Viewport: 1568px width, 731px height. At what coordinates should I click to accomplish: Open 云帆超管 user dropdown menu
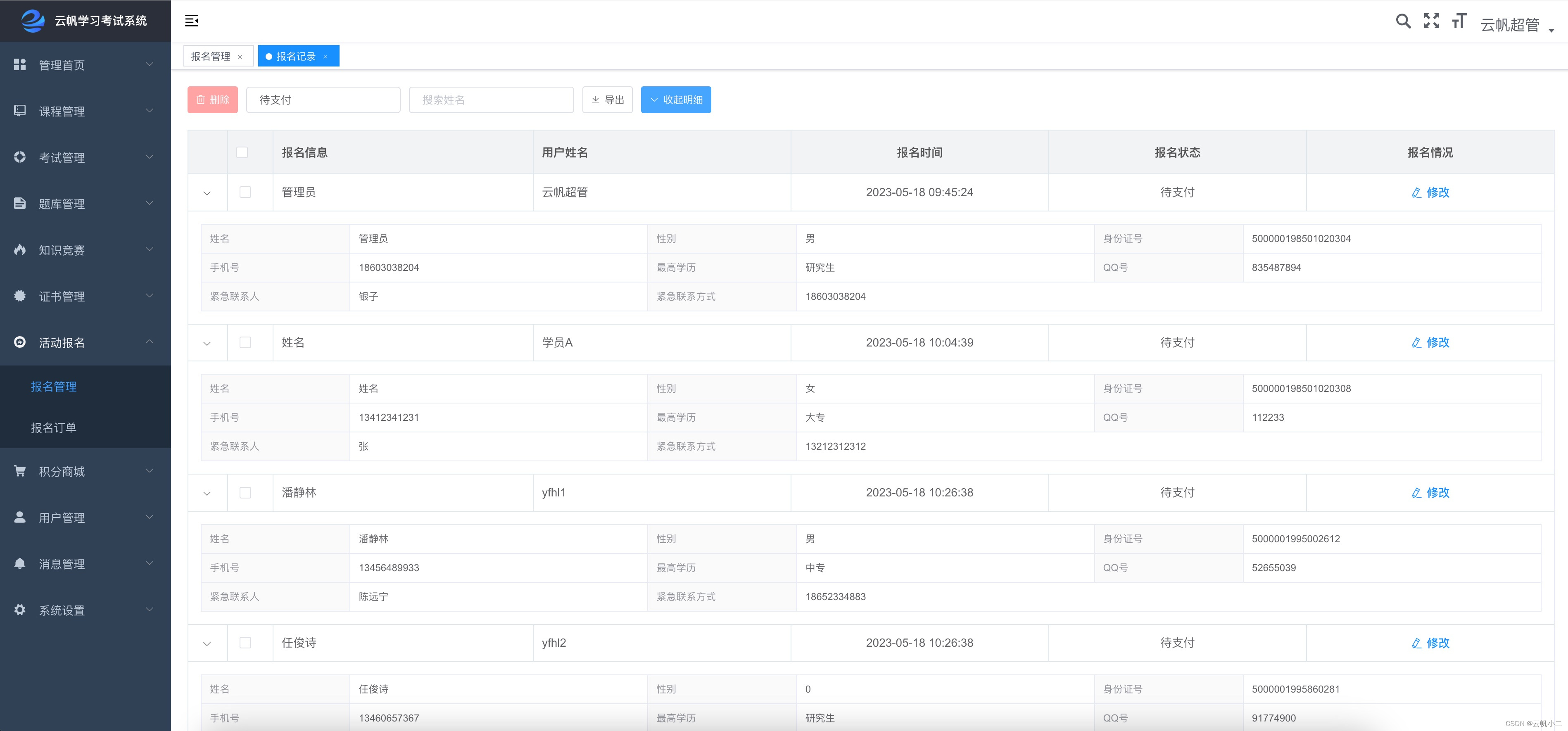pos(1518,24)
